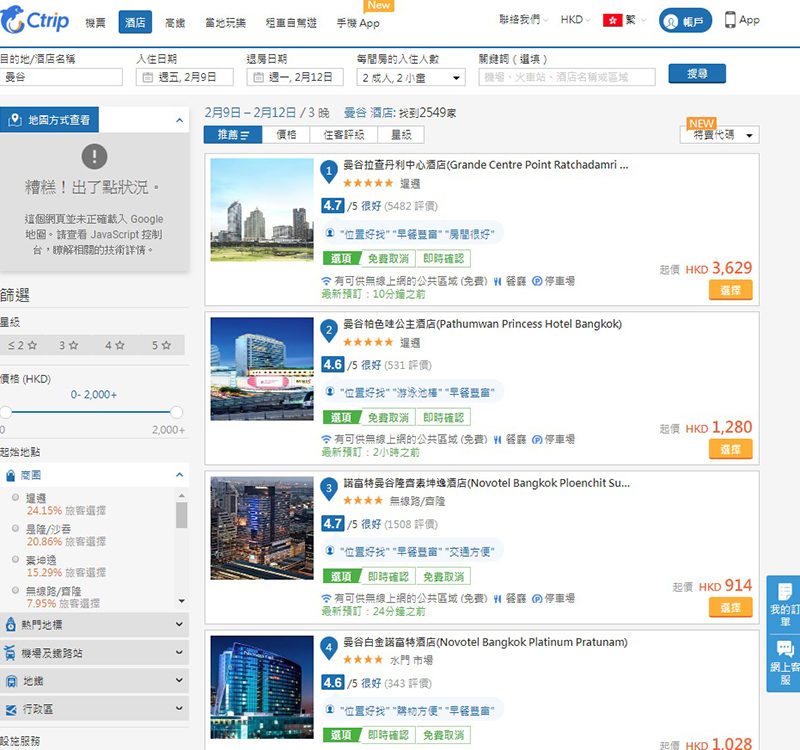Toggle the 4 star rating filter
800x750 pixels.
[x=115, y=345]
